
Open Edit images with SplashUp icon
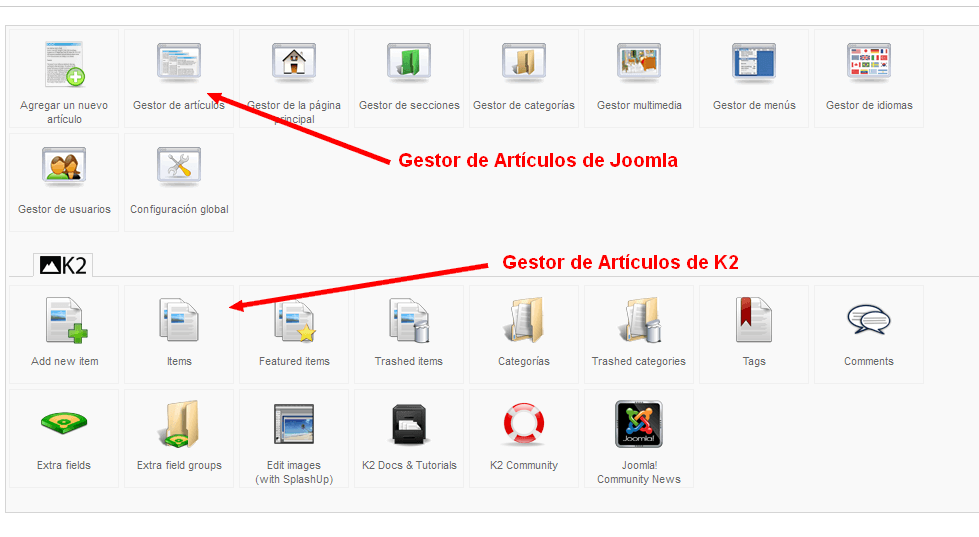294,424
